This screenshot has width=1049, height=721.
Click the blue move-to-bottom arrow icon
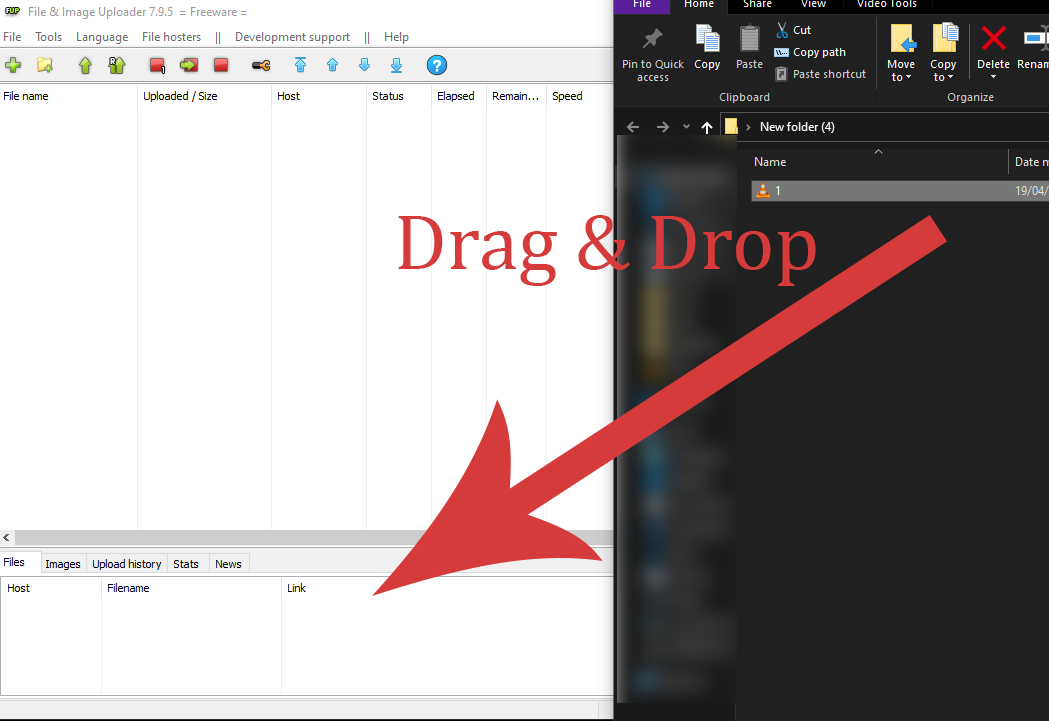pyautogui.click(x=396, y=65)
